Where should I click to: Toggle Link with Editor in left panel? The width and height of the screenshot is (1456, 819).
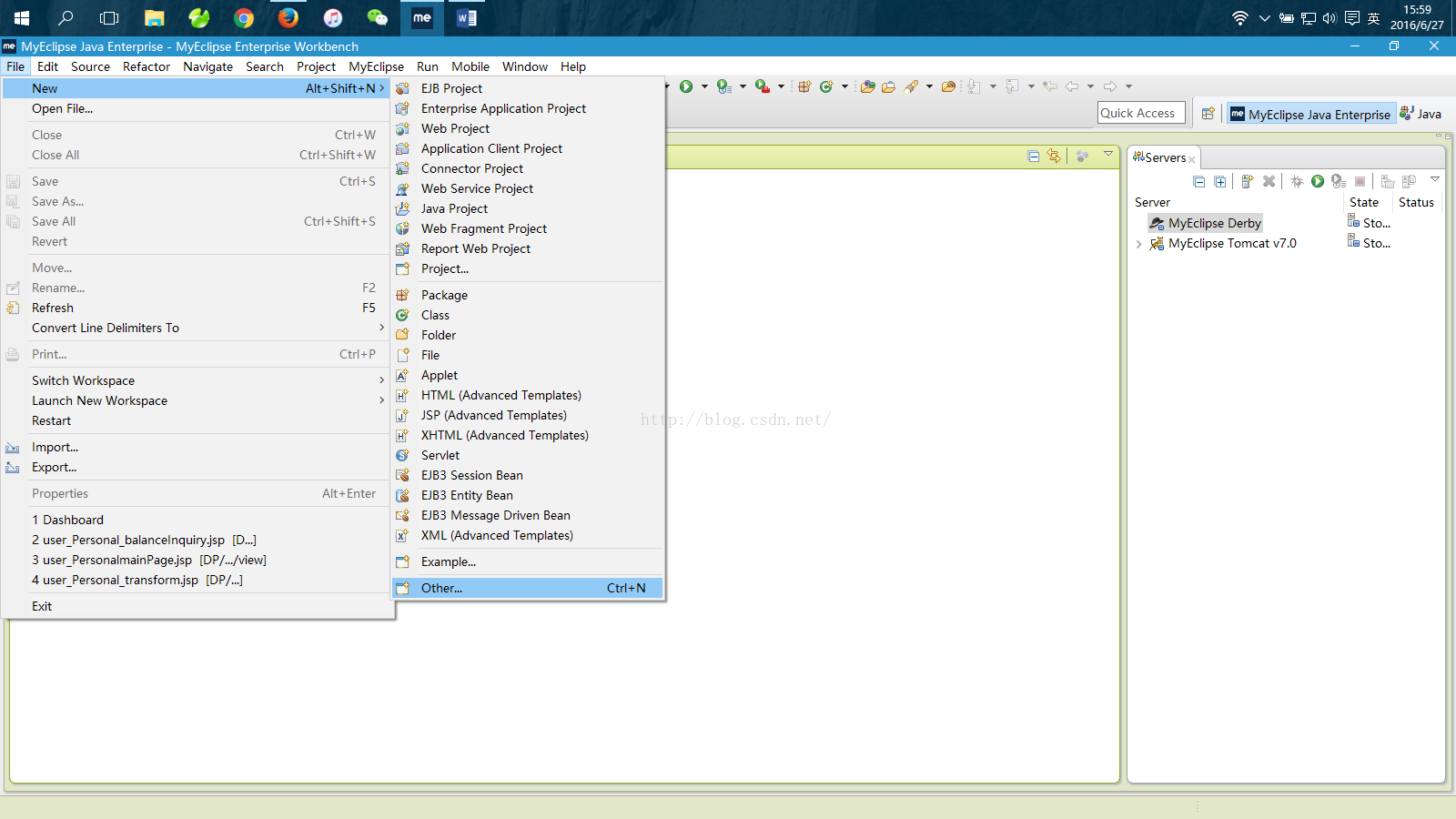[1054, 156]
